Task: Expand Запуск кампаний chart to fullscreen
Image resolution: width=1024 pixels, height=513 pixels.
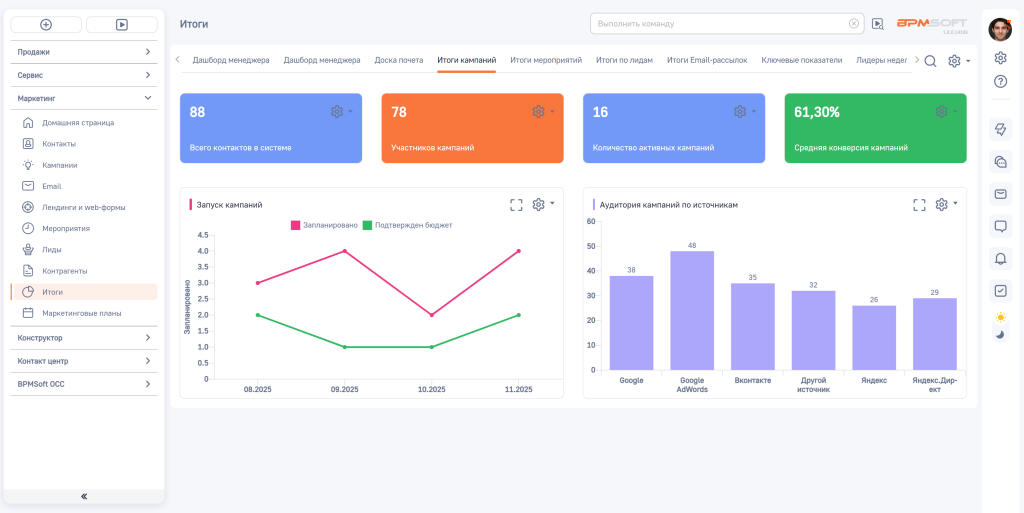Action: pos(516,205)
